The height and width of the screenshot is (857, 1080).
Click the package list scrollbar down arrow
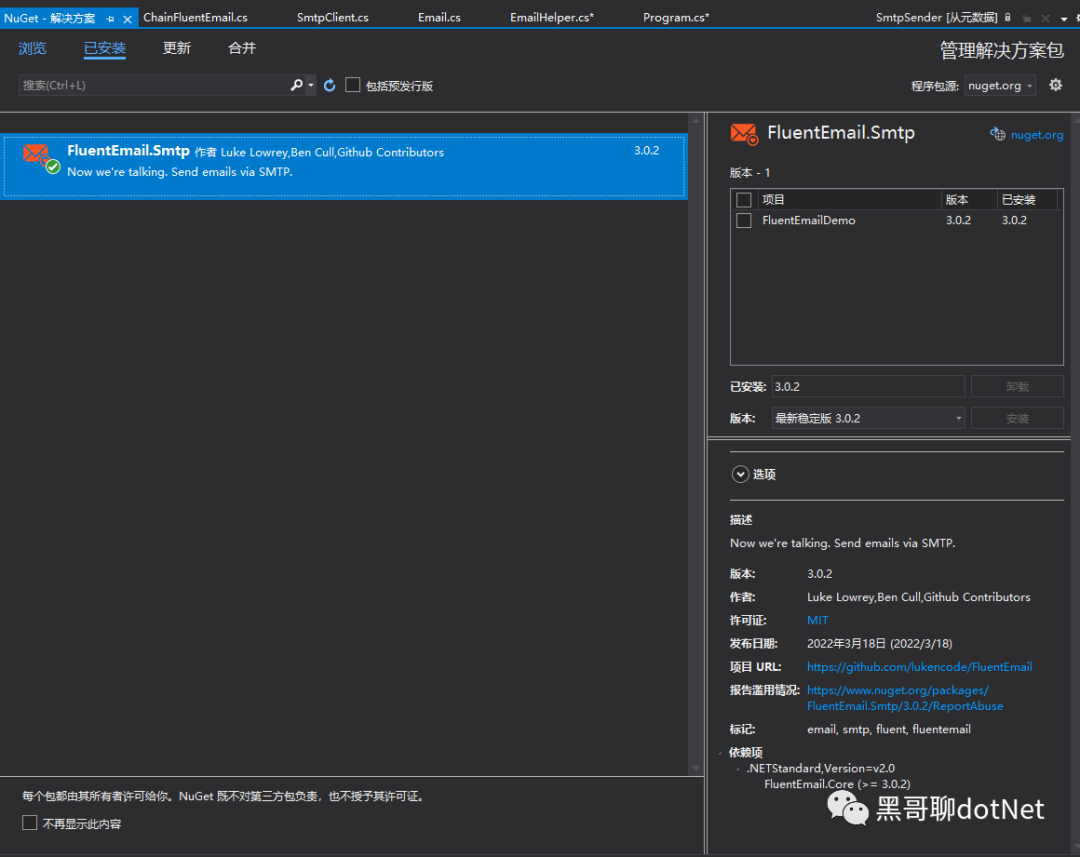click(x=696, y=767)
